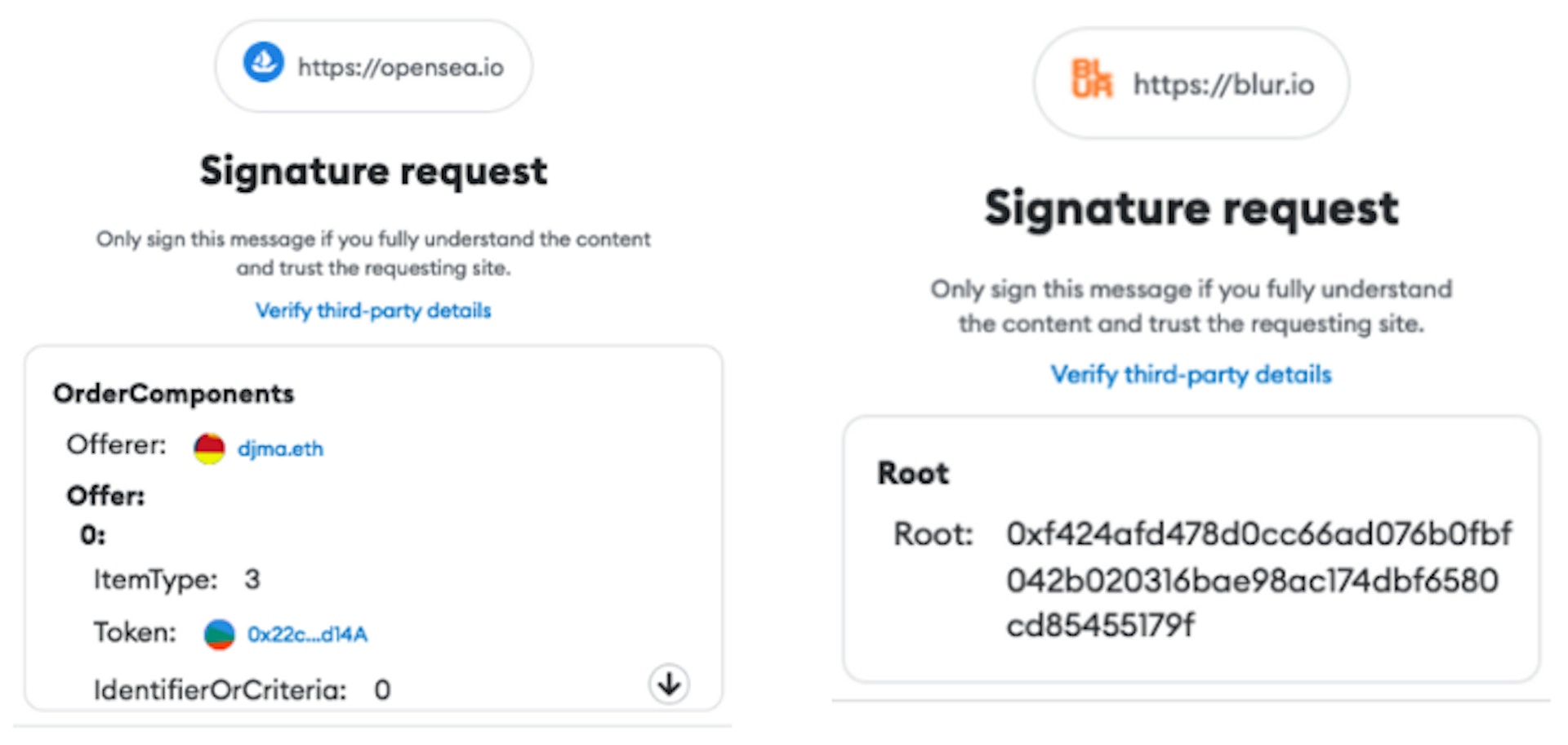Click the https://opensea.io origin URL
Viewport: 1568px width, 745px height.
[400, 67]
